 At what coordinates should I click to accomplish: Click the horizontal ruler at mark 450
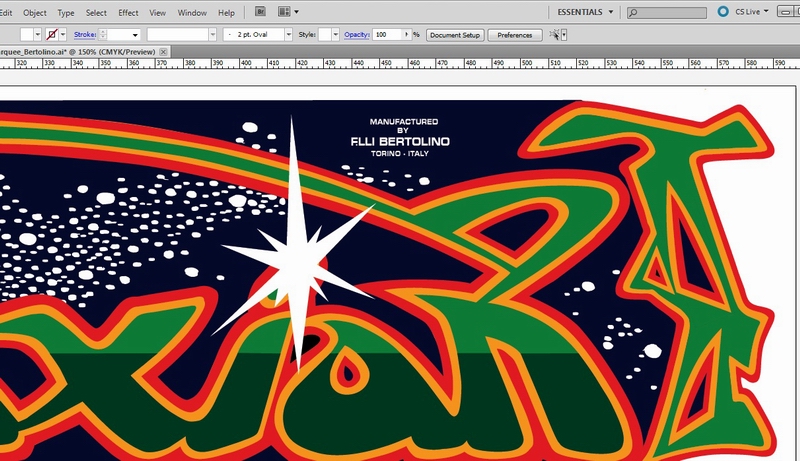(386, 64)
